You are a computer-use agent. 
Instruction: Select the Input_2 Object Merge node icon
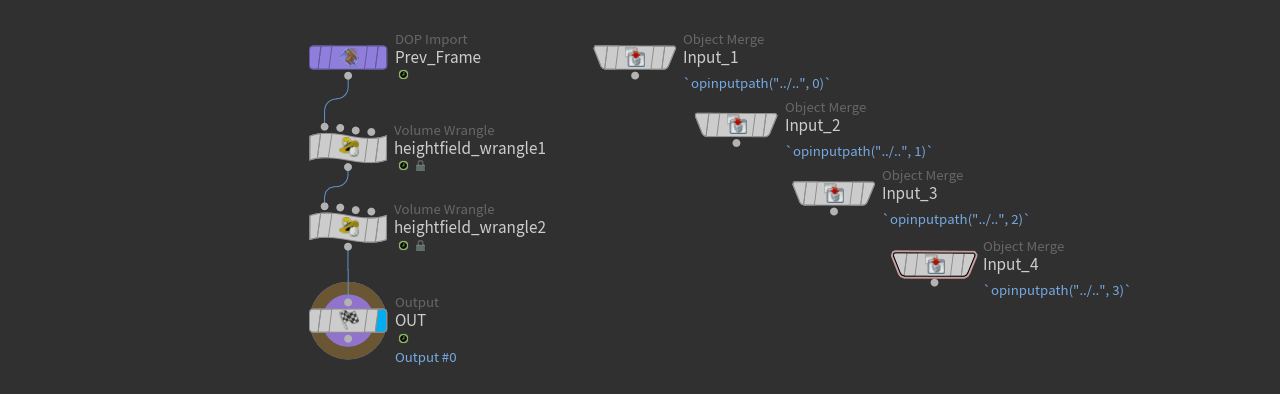(736, 125)
